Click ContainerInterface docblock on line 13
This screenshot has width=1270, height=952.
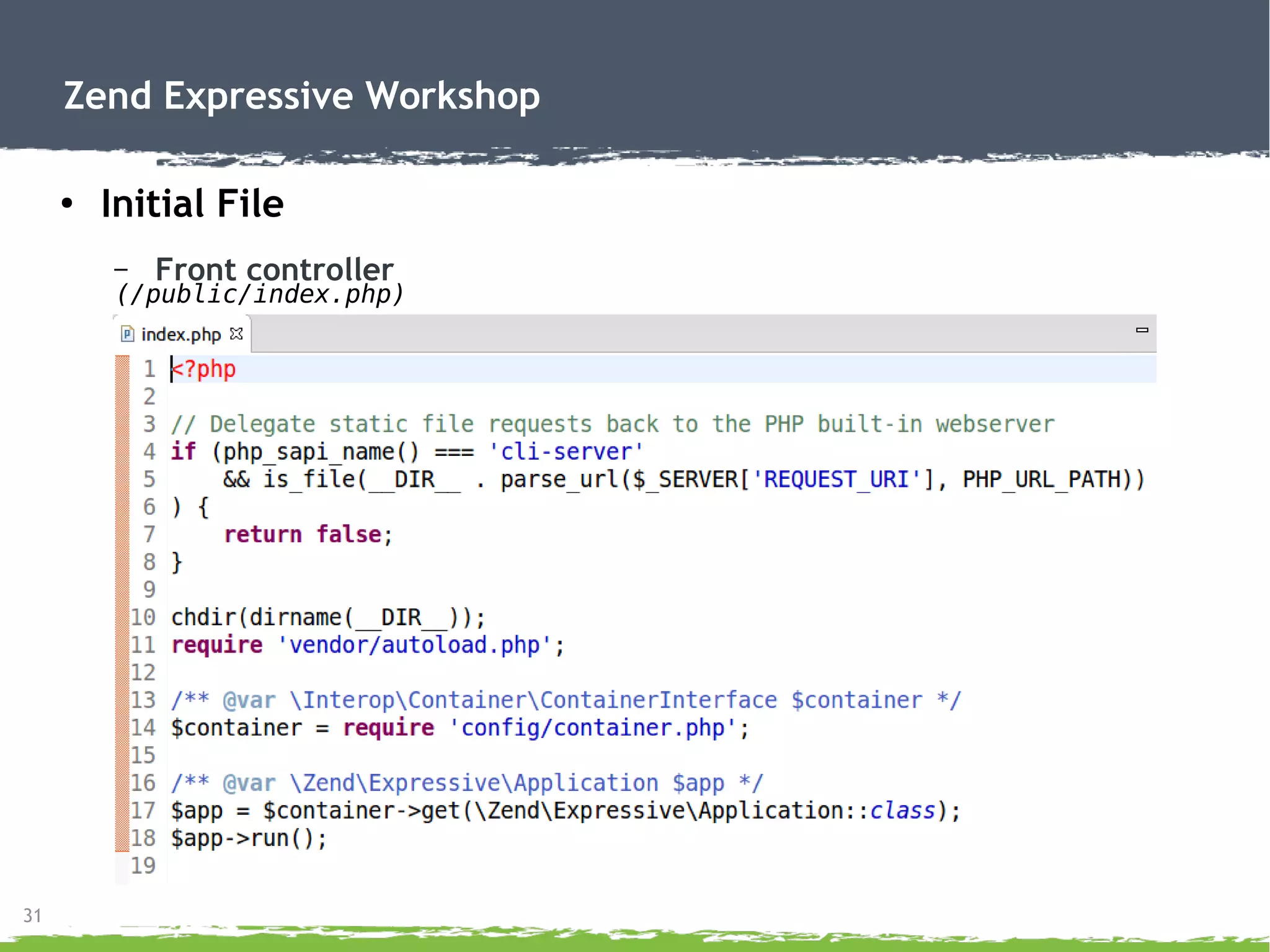566,700
